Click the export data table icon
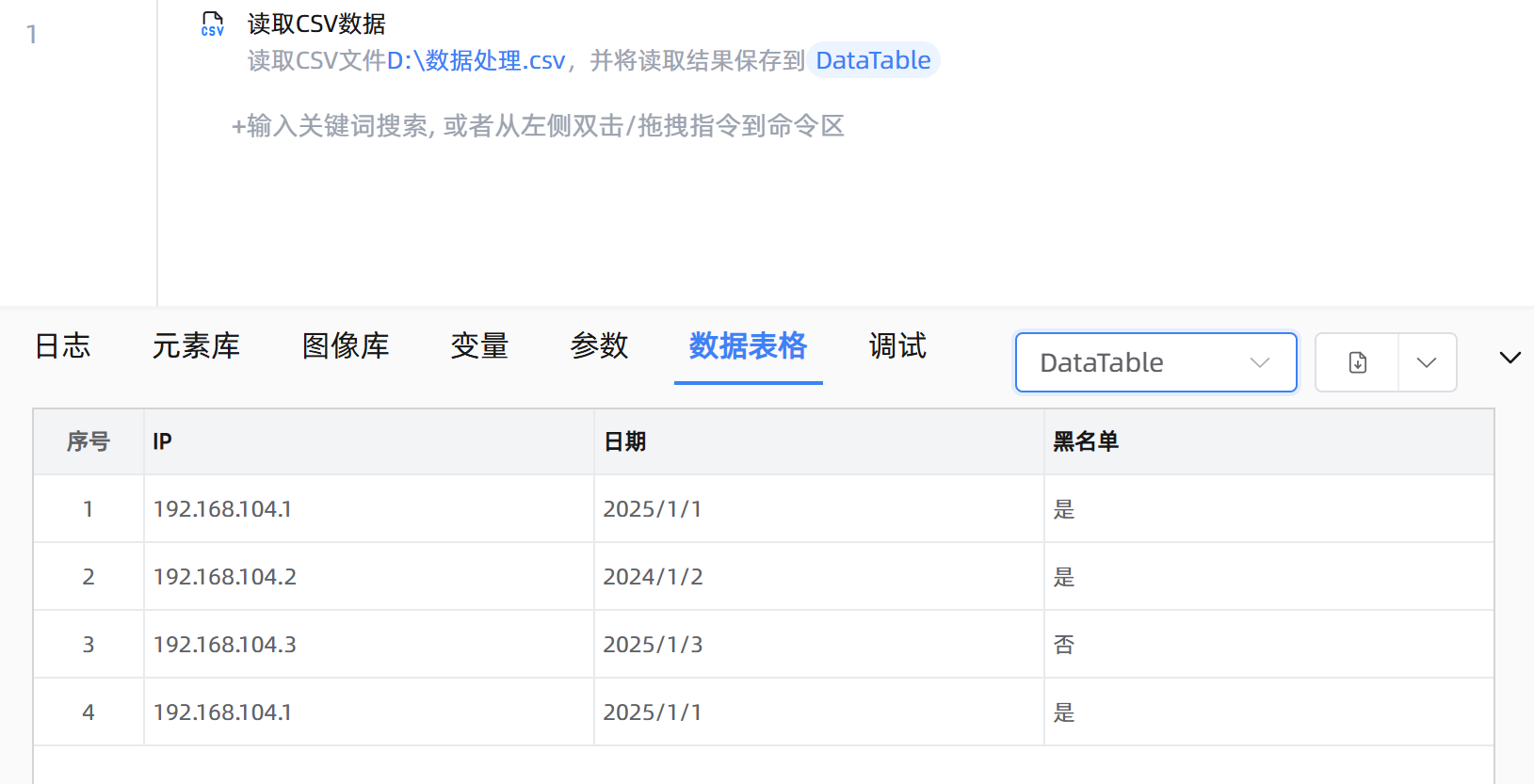1534x784 pixels. [1357, 362]
